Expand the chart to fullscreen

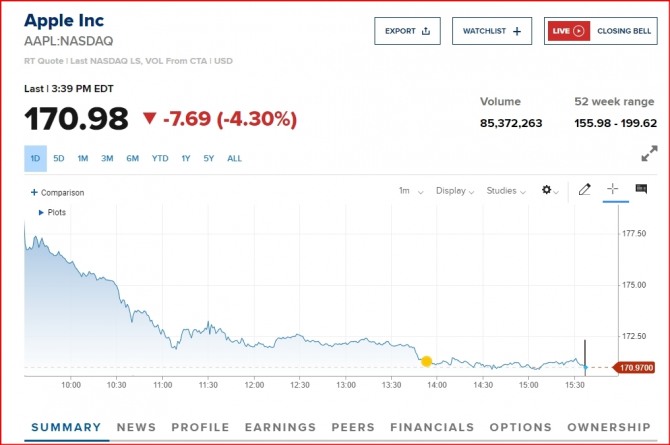point(649,154)
